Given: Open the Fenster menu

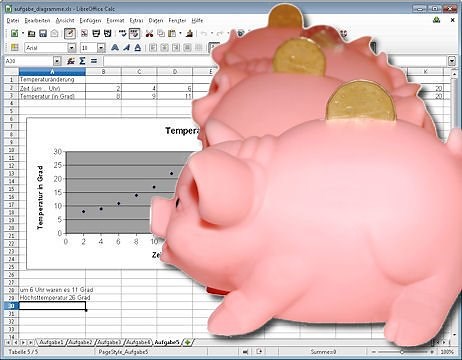Looking at the screenshot, I should (x=177, y=21).
